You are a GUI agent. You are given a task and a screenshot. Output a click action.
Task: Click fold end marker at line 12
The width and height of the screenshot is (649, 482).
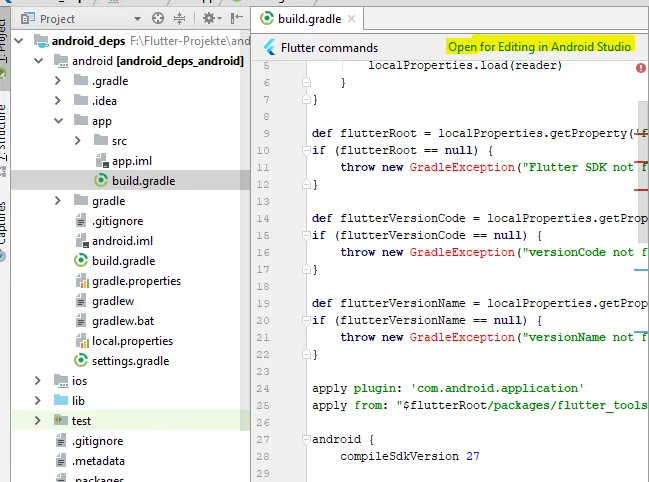click(x=306, y=184)
